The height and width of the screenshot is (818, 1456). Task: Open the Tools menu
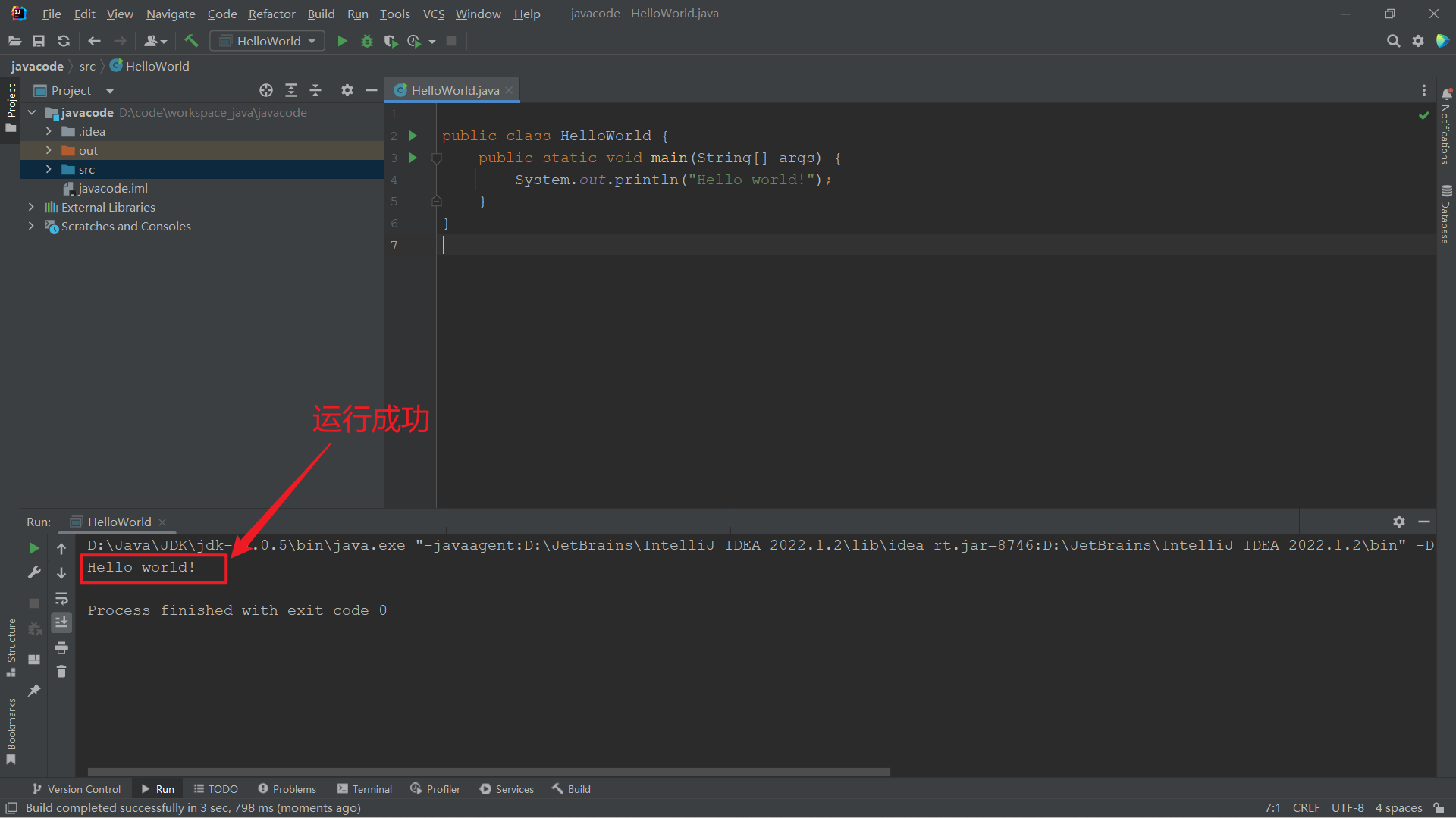click(394, 14)
